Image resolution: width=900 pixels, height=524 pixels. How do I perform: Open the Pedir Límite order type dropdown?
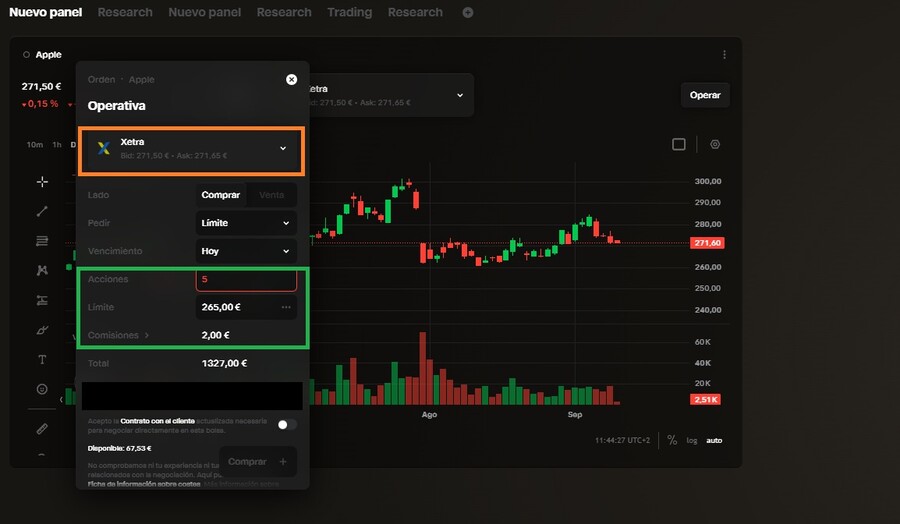point(246,223)
